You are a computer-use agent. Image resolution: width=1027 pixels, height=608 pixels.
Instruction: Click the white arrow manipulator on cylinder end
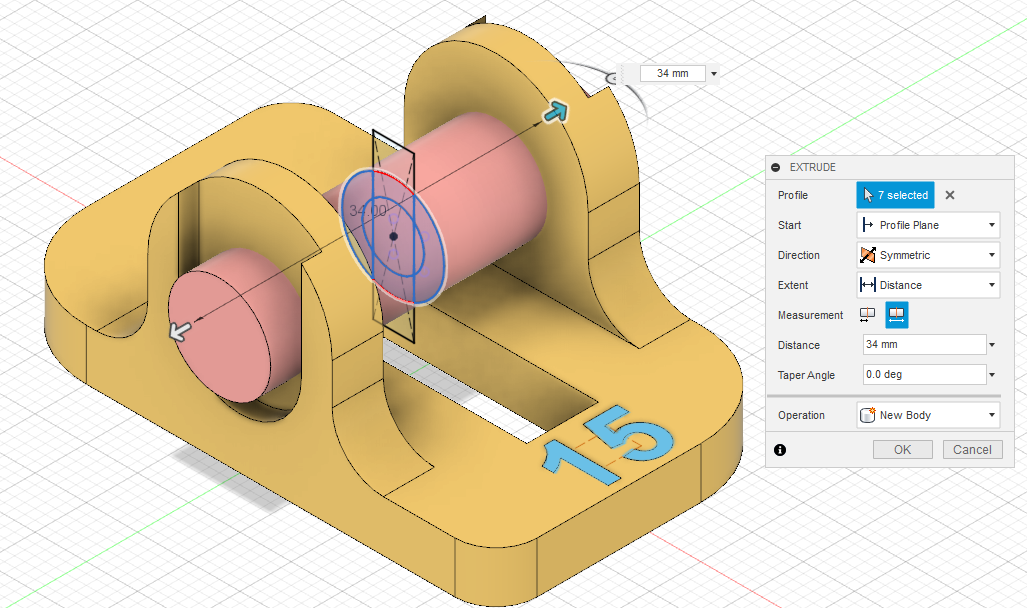tap(180, 330)
